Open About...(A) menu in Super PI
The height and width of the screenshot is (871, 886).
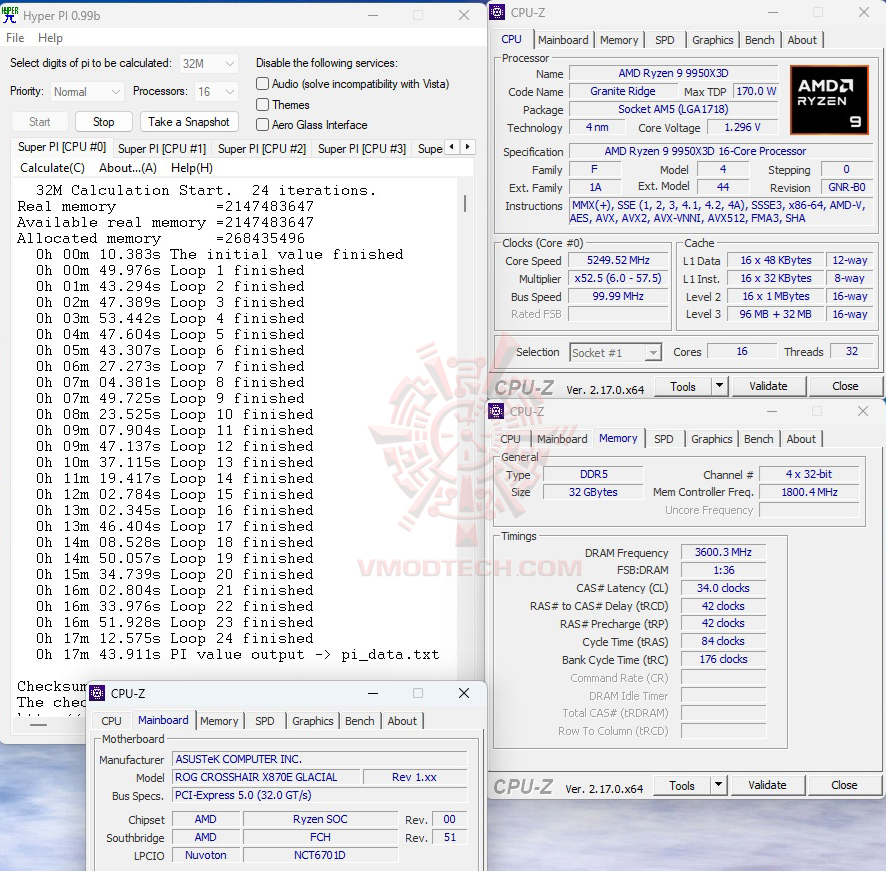coord(128,168)
